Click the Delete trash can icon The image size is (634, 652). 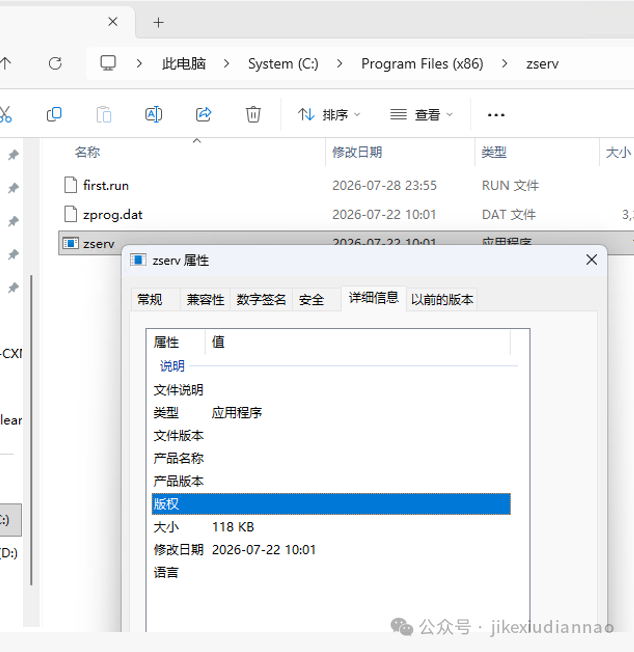point(253,114)
